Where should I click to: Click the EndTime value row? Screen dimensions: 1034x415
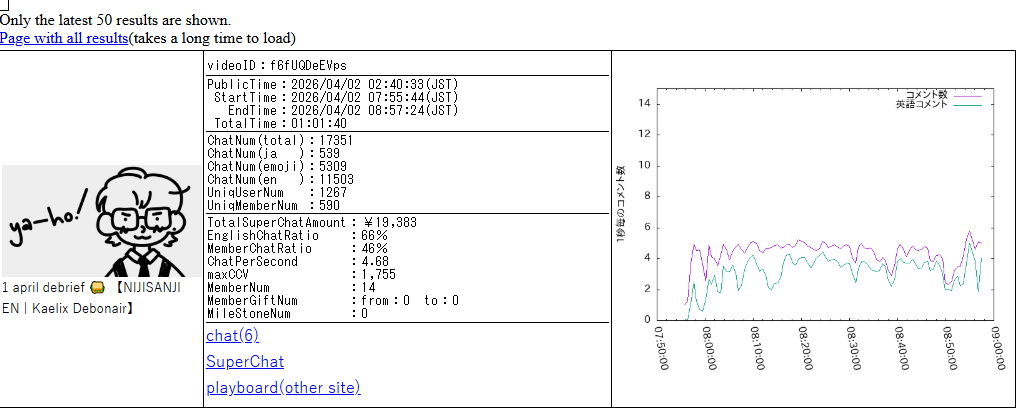(342, 110)
